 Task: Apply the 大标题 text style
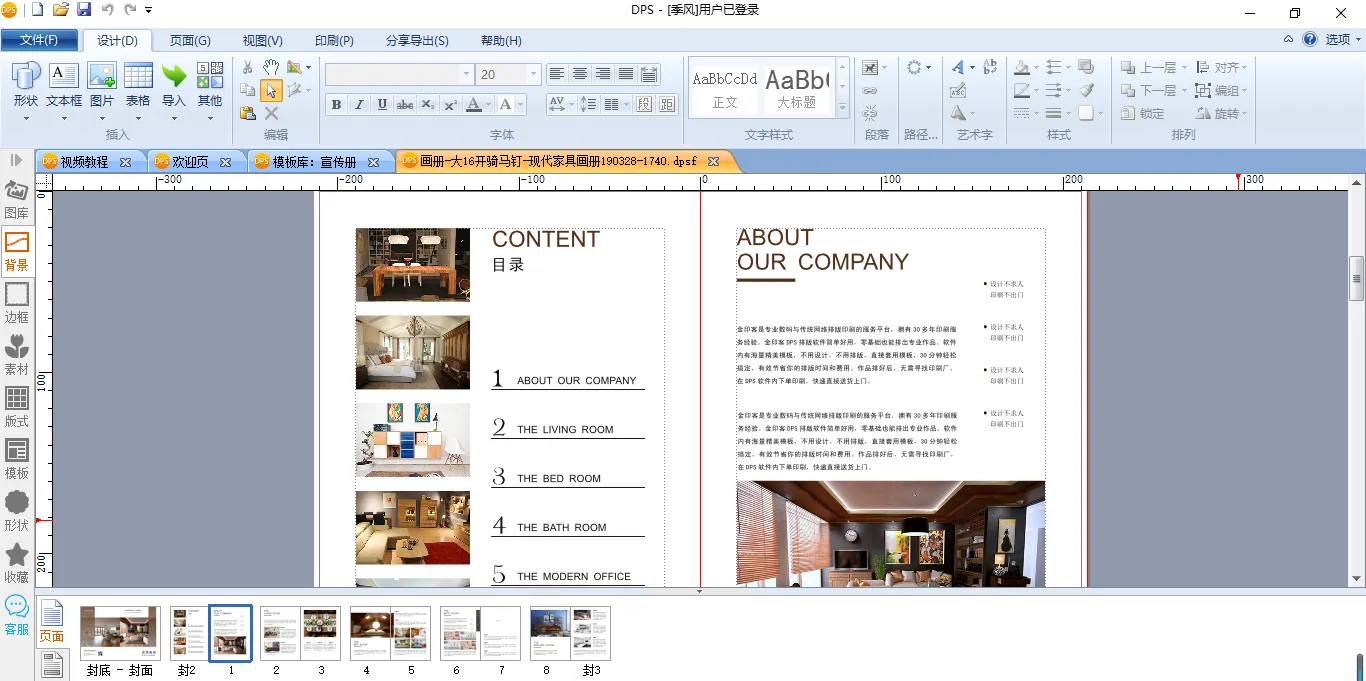click(797, 88)
